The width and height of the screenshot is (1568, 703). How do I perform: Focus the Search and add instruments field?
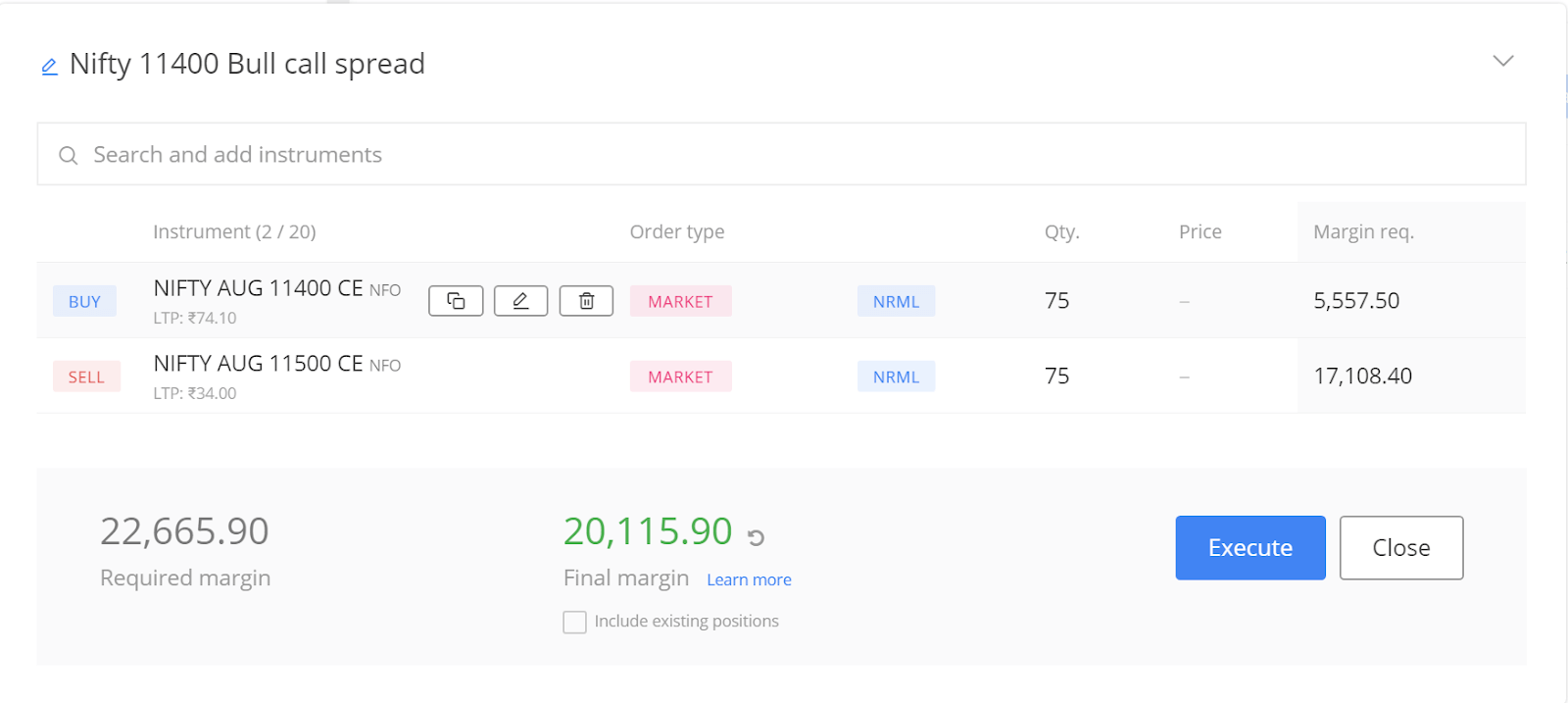(781, 154)
